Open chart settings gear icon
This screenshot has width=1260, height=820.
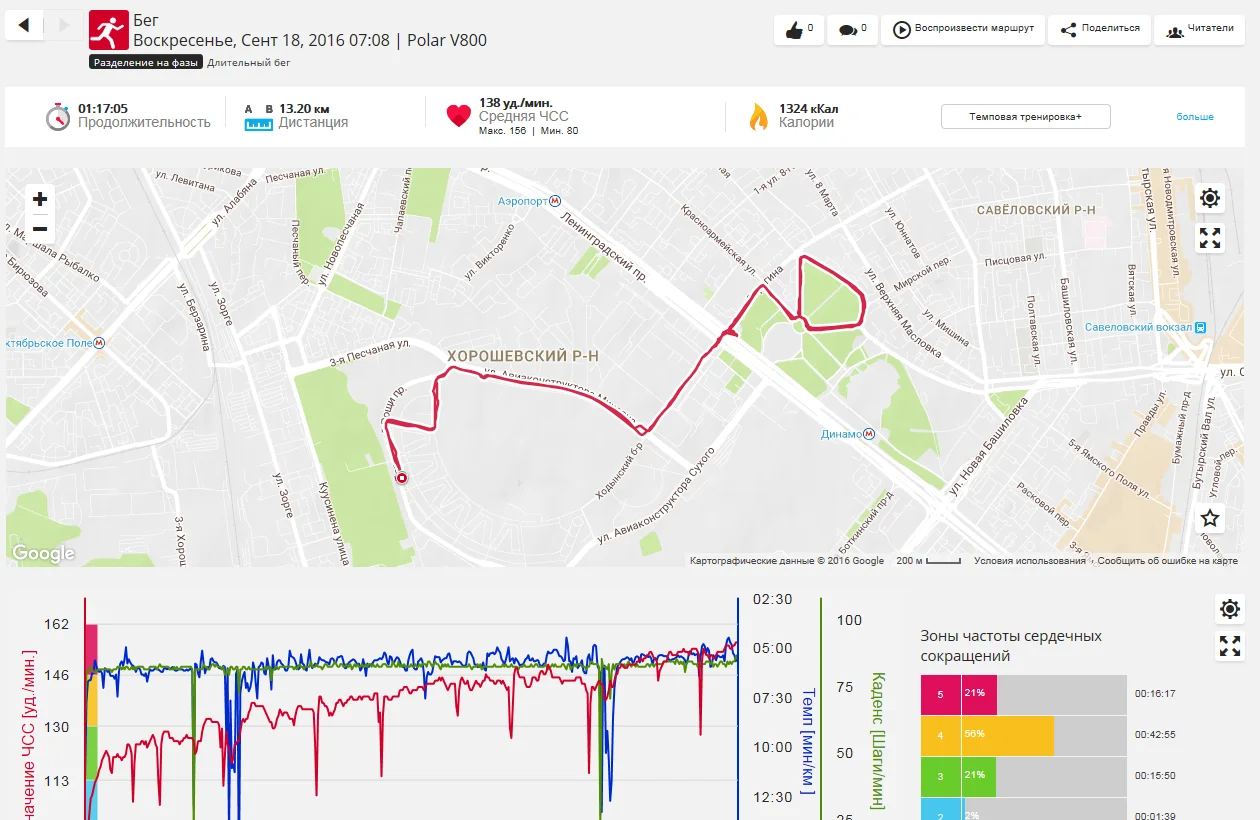pyautogui.click(x=1230, y=609)
